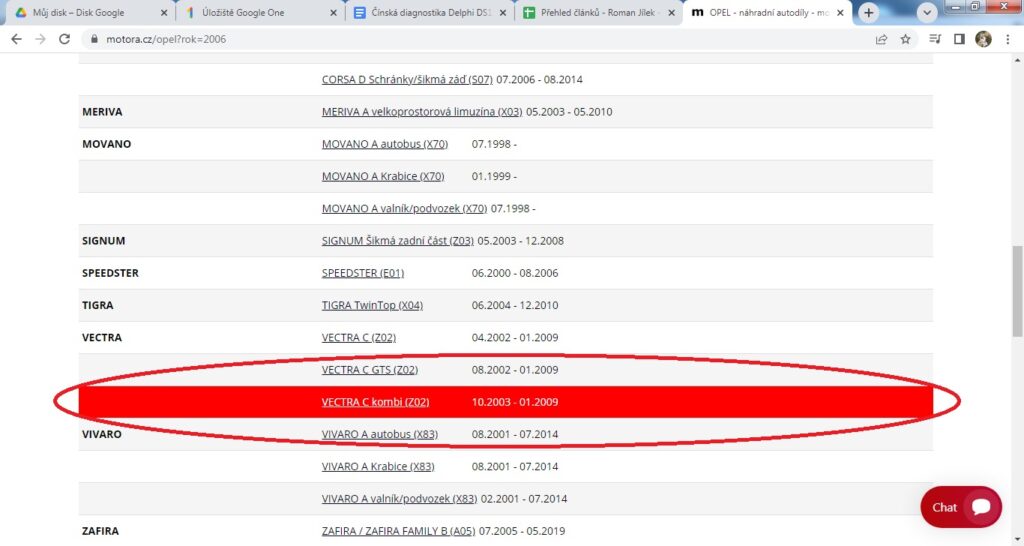
Task: Open MERIVA A velkoprostorová limuzína link
Action: 422,112
